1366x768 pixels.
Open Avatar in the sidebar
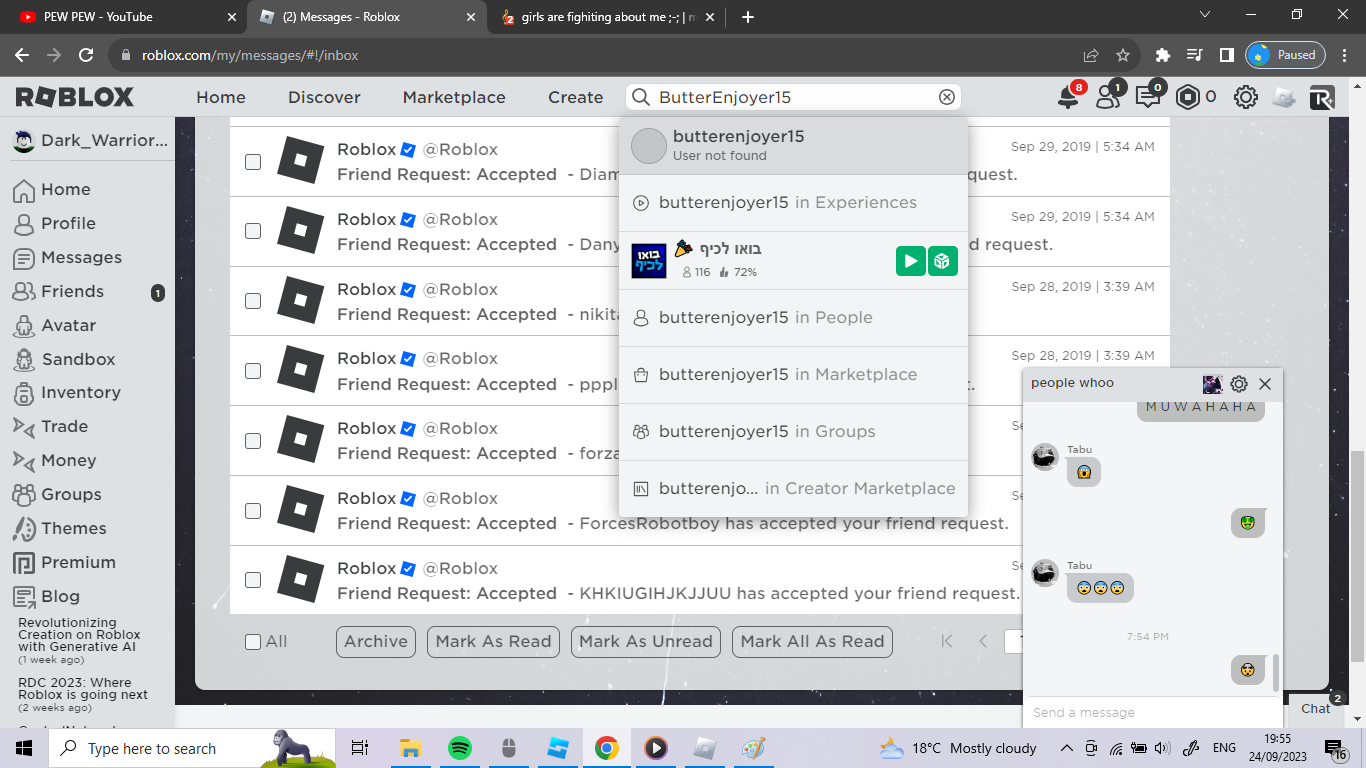point(68,325)
